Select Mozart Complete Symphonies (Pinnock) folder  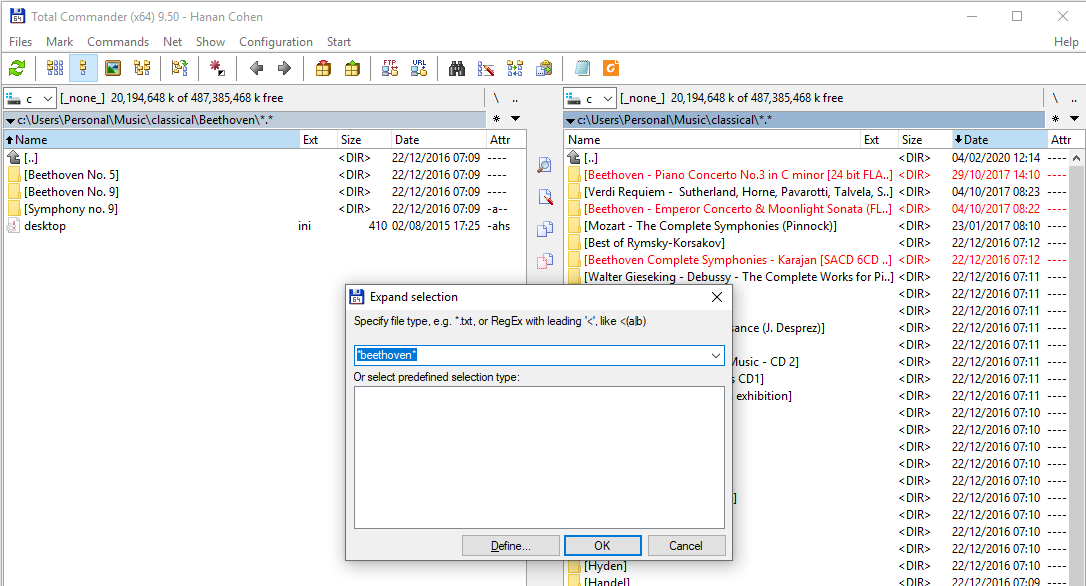click(710, 226)
